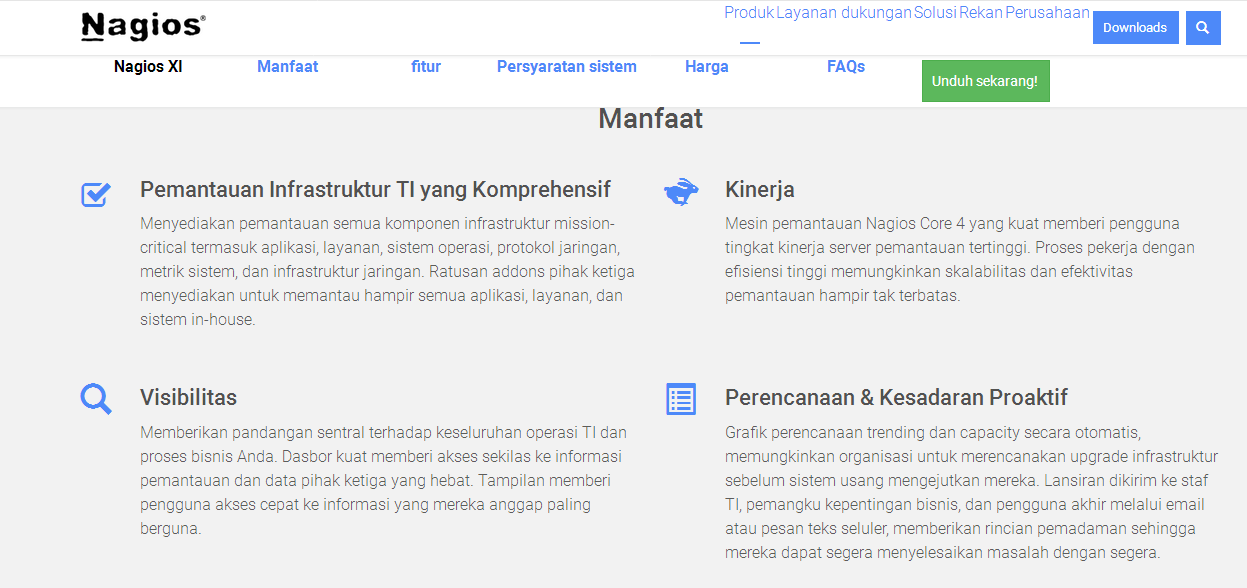1247x588 pixels.
Task: Jump to the fitur section
Action: click(426, 67)
